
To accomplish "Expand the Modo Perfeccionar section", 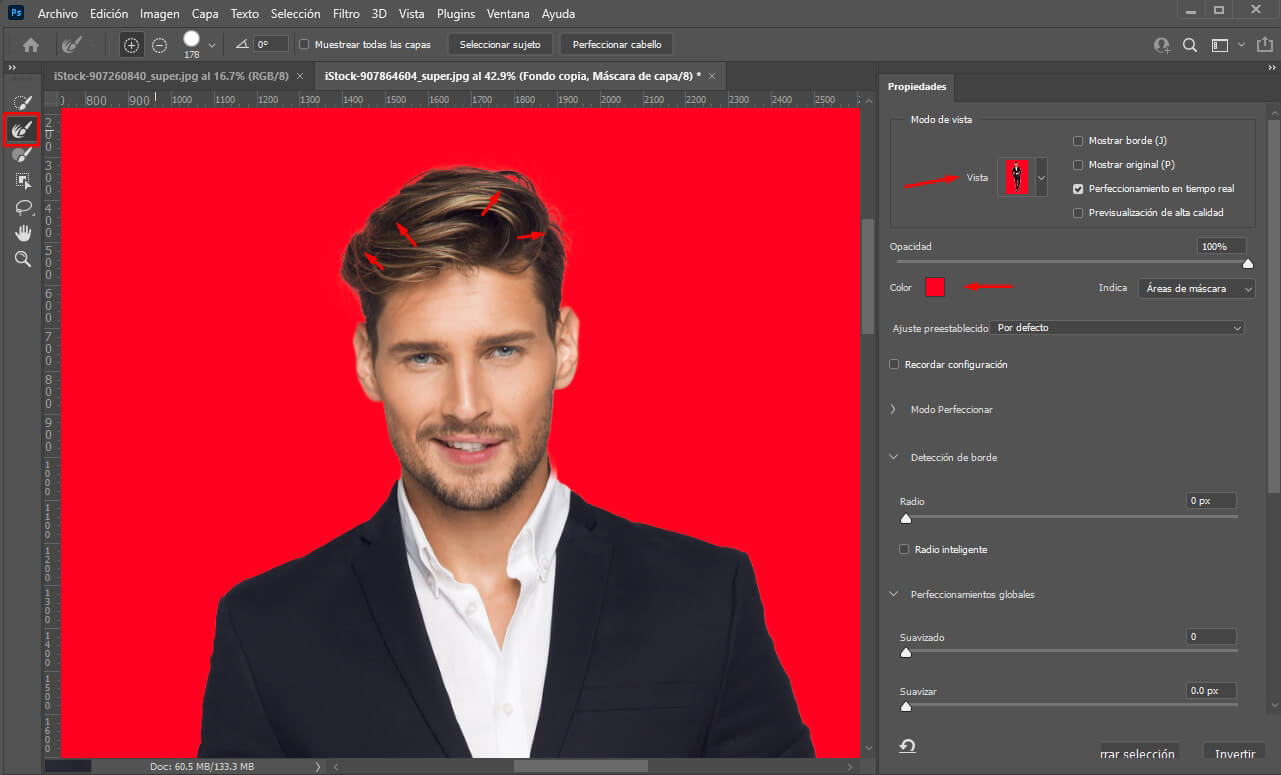I will (893, 409).
